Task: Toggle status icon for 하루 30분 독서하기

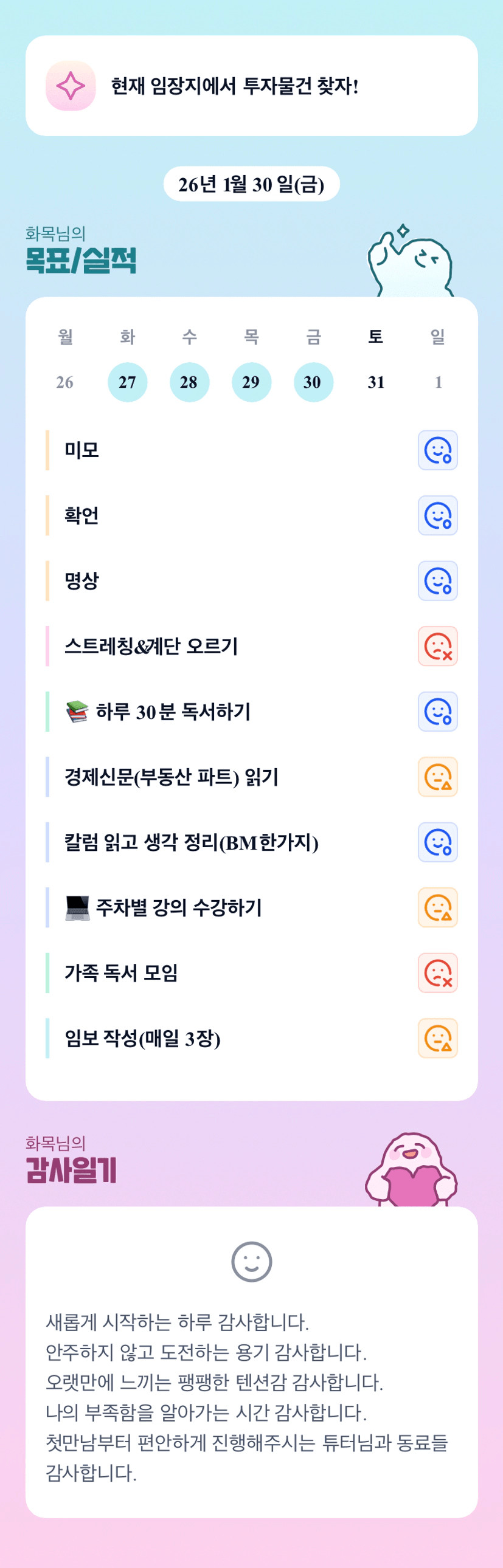Action: (x=437, y=712)
